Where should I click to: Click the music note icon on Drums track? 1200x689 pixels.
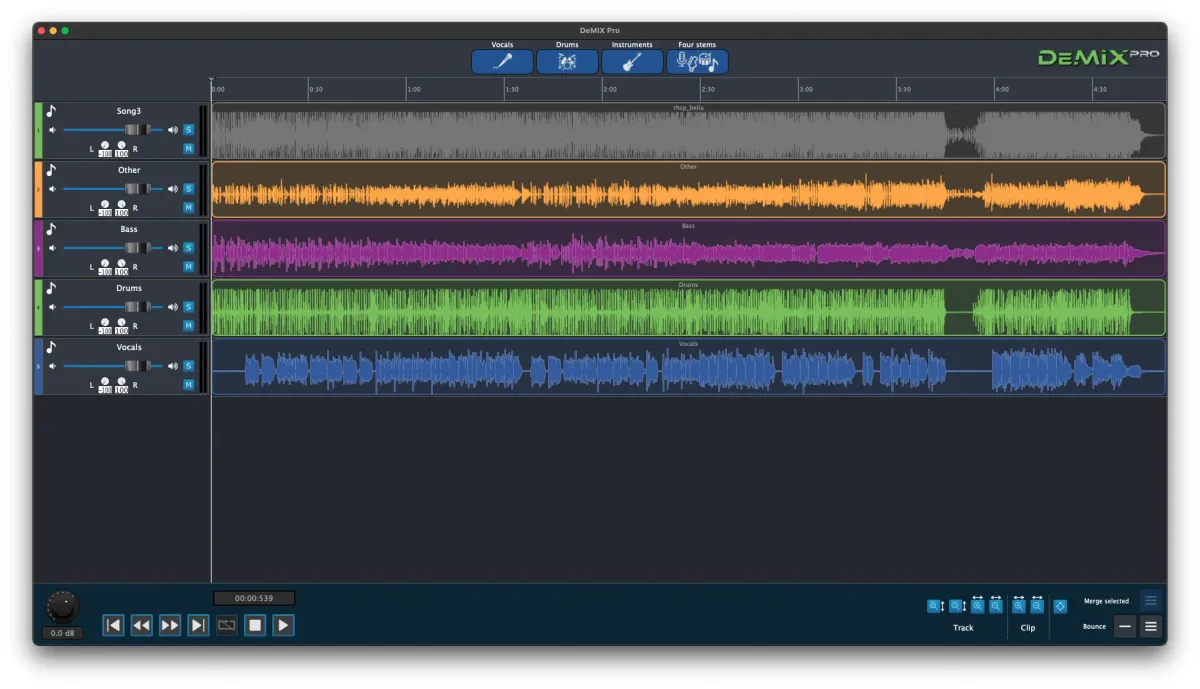[x=51, y=288]
